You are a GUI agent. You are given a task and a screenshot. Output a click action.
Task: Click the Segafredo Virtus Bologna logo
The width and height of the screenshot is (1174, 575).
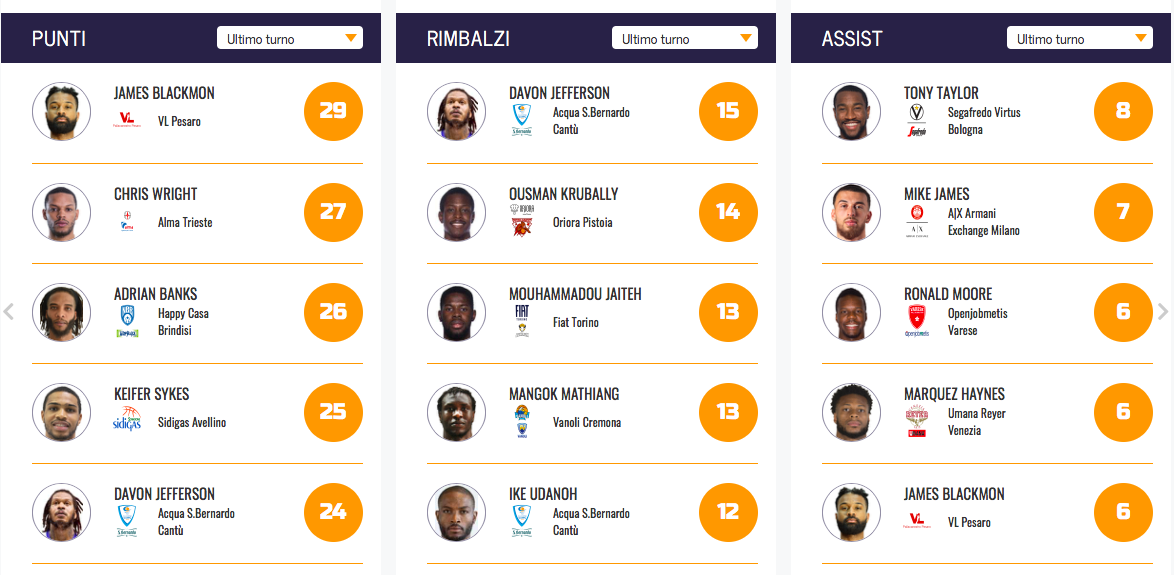coord(917,121)
